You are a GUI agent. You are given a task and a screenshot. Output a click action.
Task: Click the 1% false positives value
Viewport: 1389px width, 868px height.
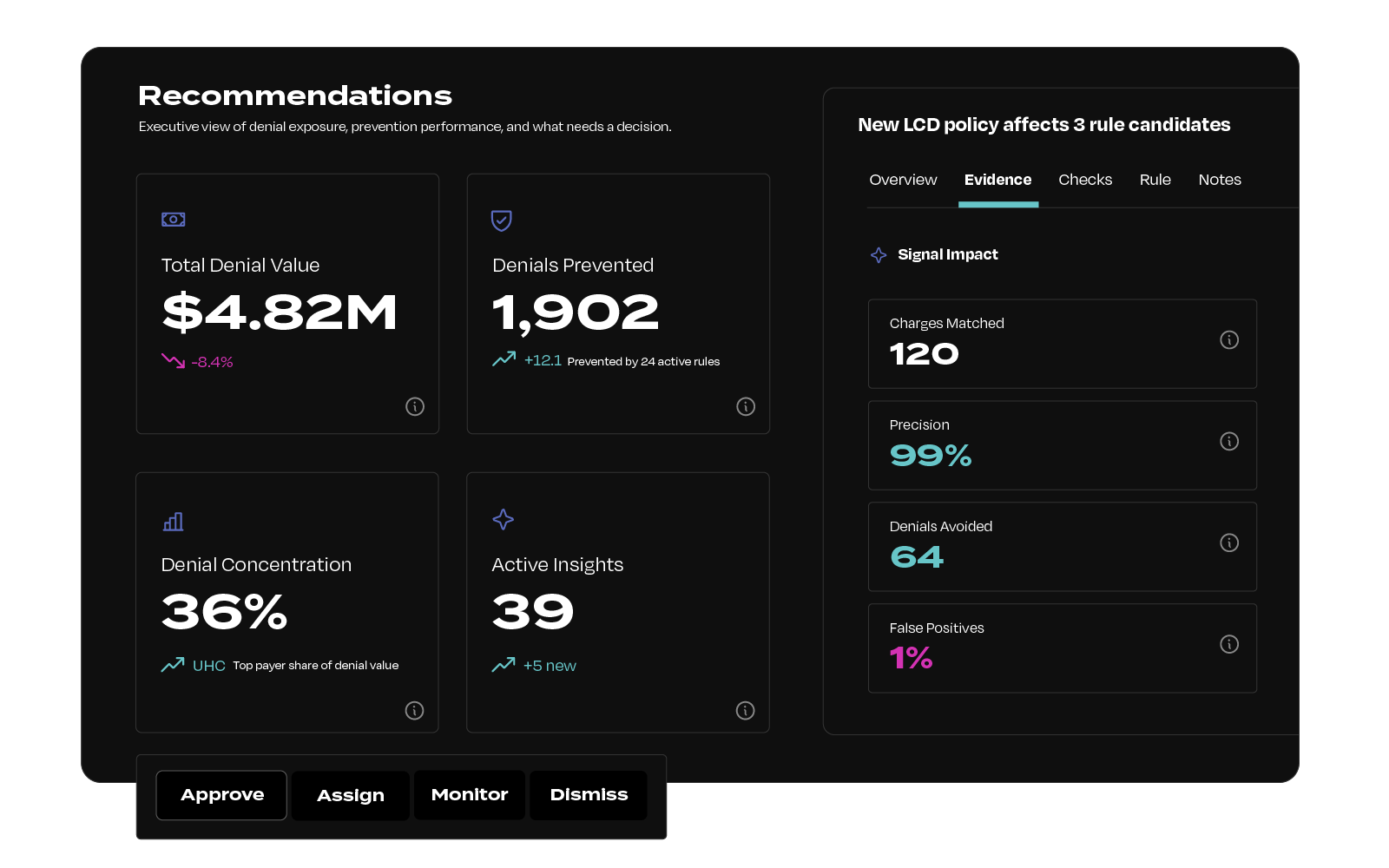click(x=911, y=659)
